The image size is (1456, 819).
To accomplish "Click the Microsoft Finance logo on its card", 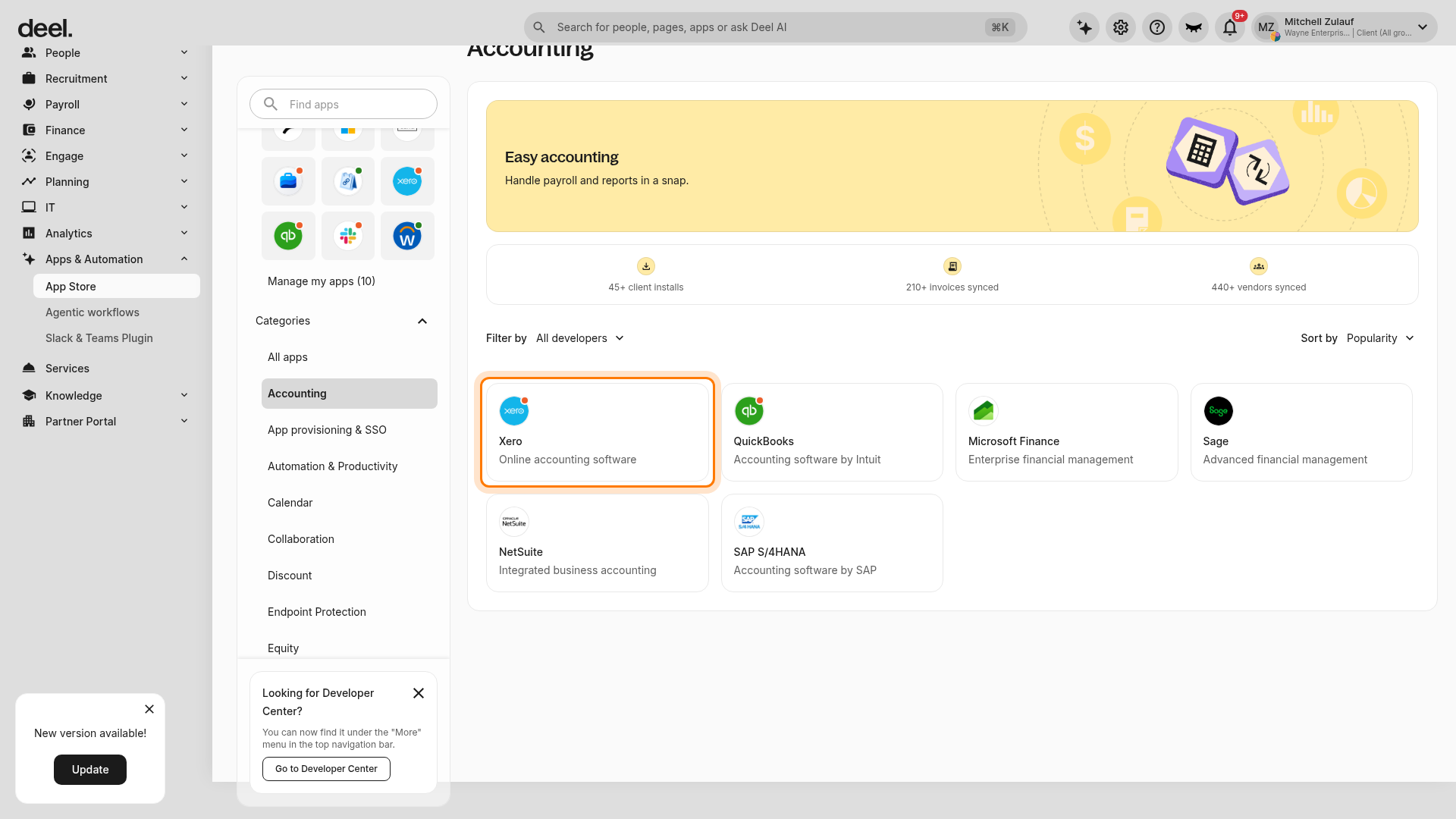I will 984,411.
